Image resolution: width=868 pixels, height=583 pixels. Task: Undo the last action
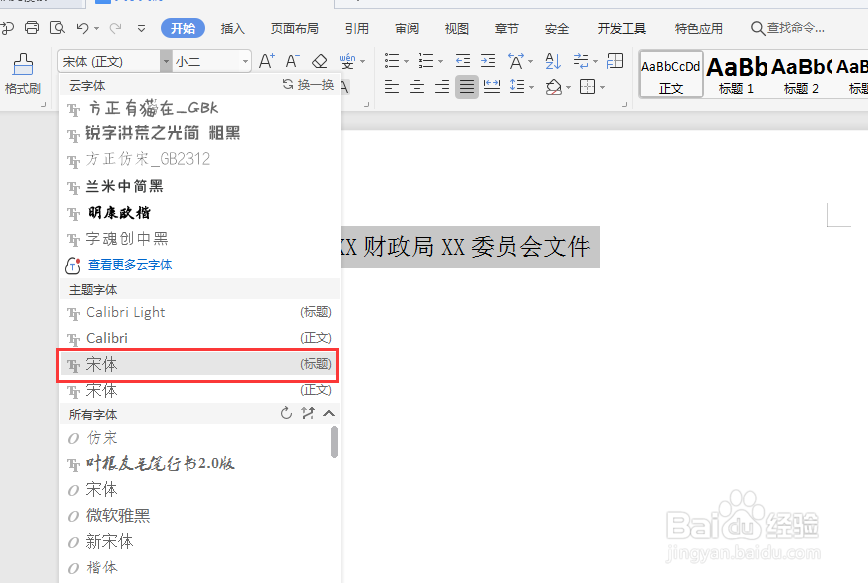tap(82, 28)
